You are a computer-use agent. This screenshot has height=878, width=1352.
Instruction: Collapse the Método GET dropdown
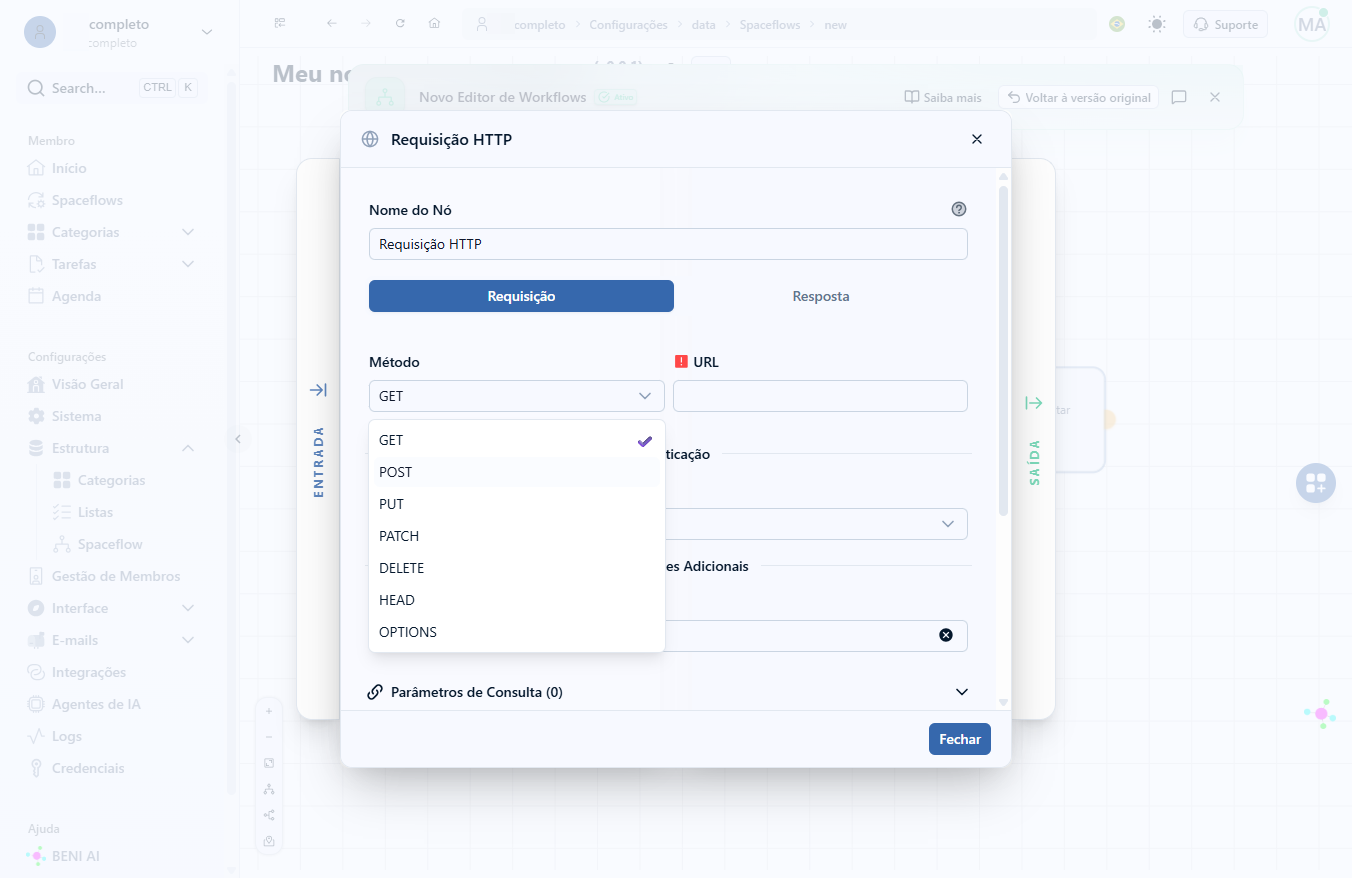click(516, 396)
